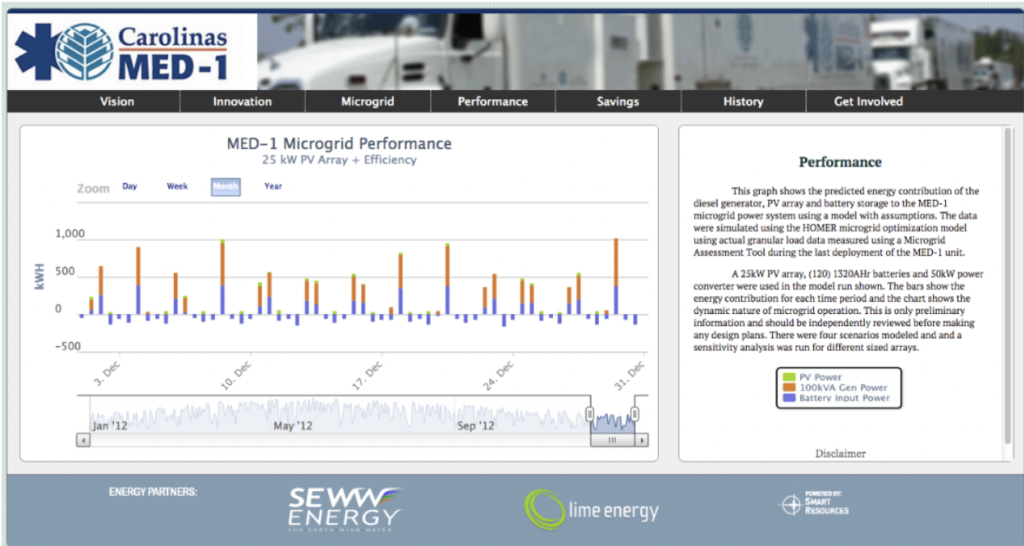Click the 1,000 y-axis value

70,234
